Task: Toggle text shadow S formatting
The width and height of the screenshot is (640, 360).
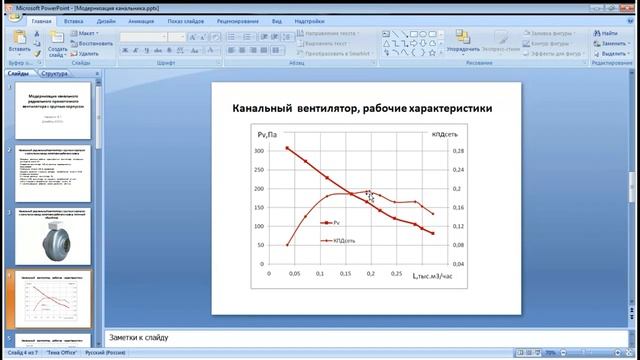Action: click(169, 50)
